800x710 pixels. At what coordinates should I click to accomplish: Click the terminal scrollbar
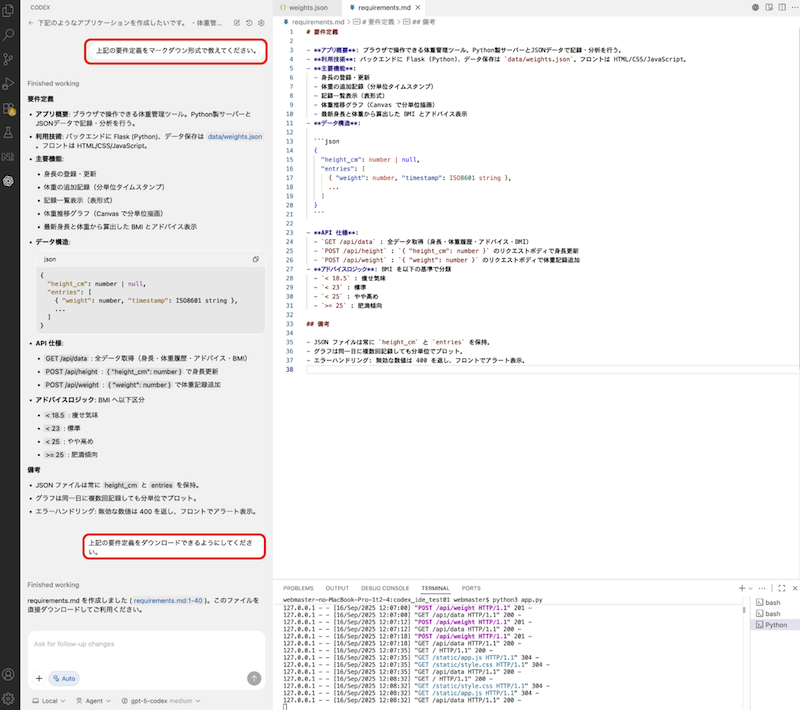[744, 611]
